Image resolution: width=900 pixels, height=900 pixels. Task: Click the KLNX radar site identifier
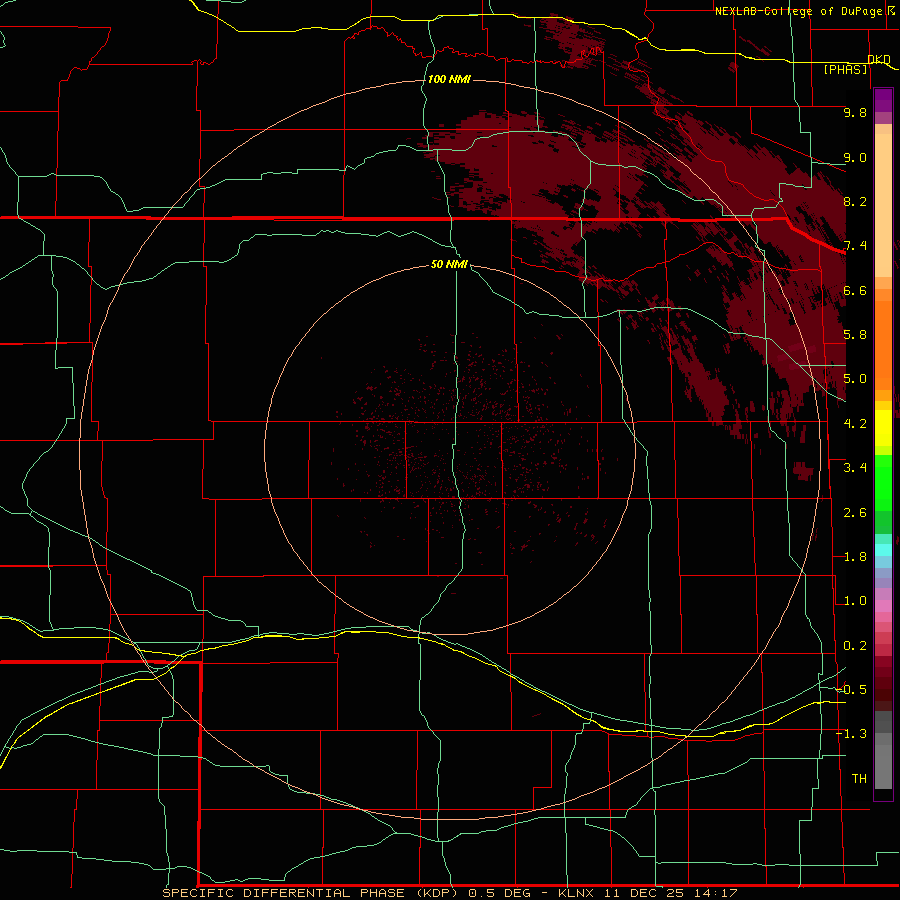coord(576,893)
